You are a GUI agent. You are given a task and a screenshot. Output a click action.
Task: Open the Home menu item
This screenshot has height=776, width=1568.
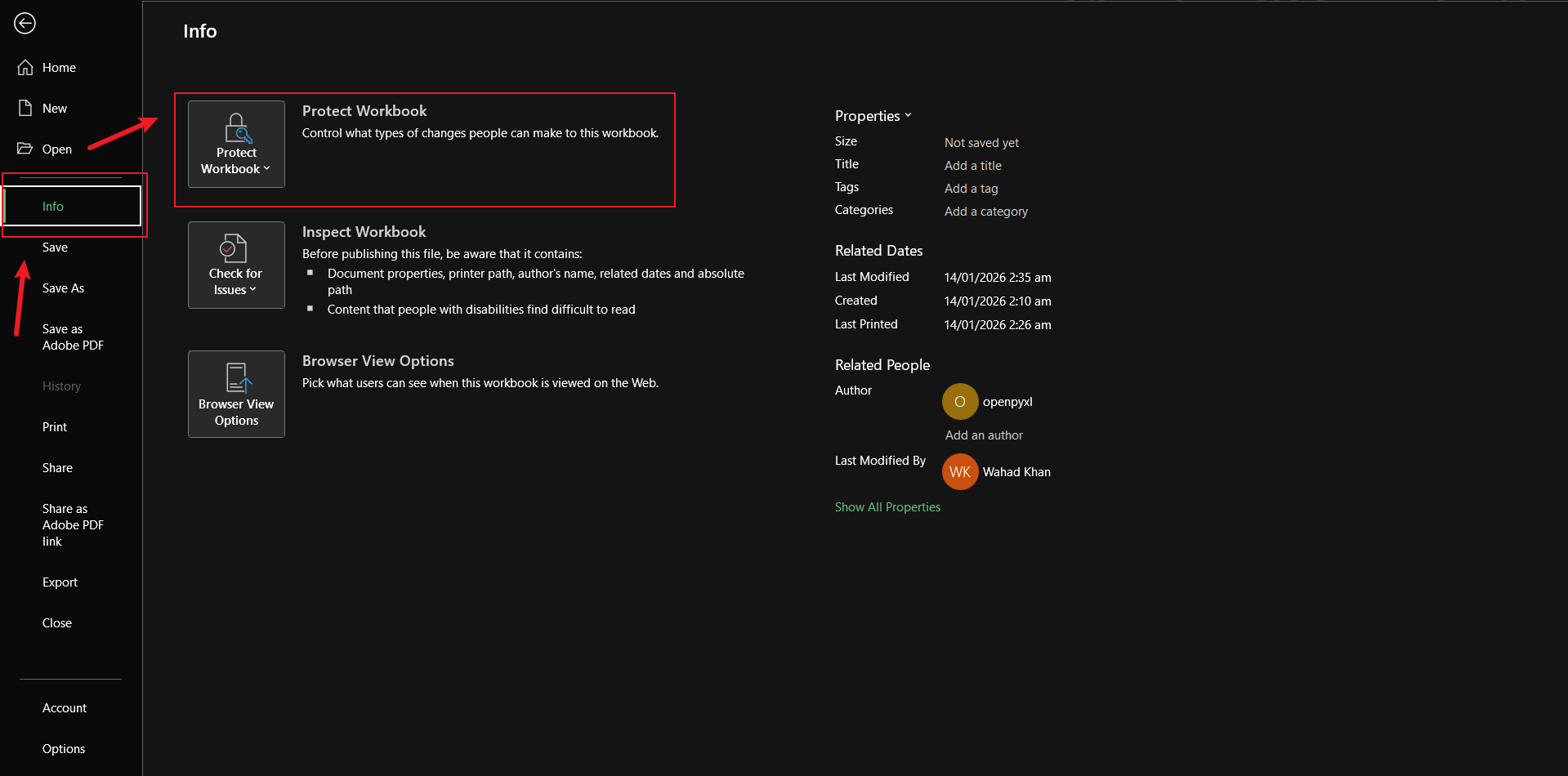click(59, 68)
